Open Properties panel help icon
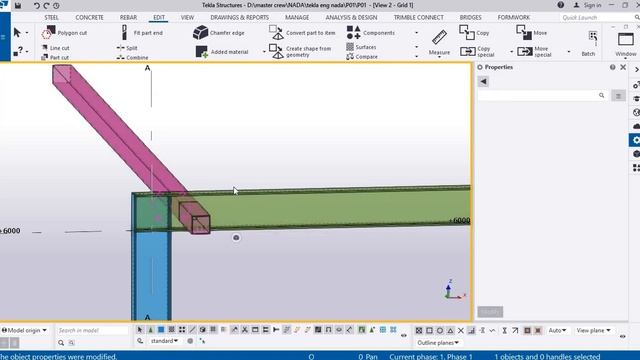Viewport: 640px width, 360px height. (613, 67)
